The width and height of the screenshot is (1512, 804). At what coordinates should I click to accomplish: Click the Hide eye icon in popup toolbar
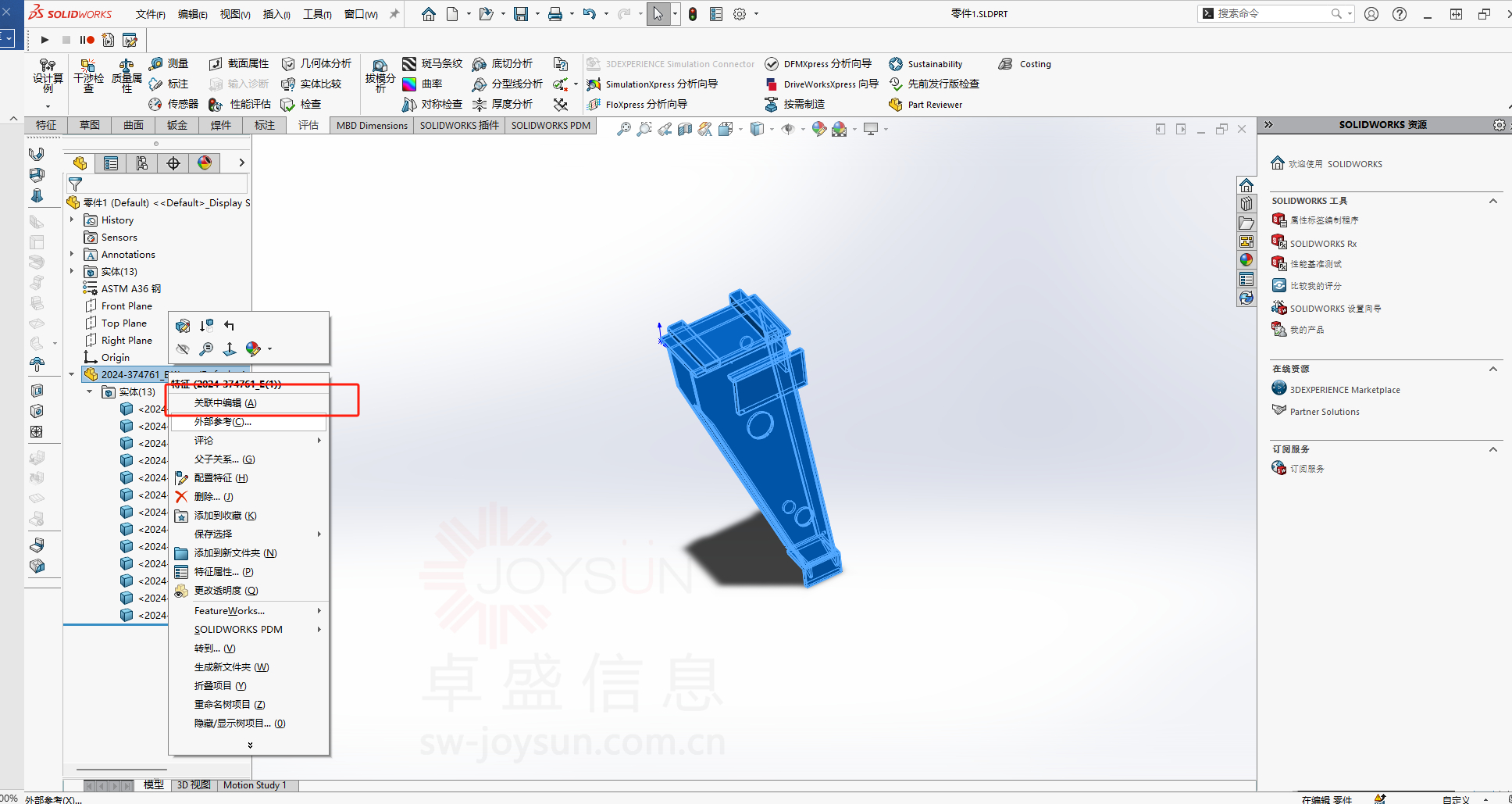click(183, 348)
